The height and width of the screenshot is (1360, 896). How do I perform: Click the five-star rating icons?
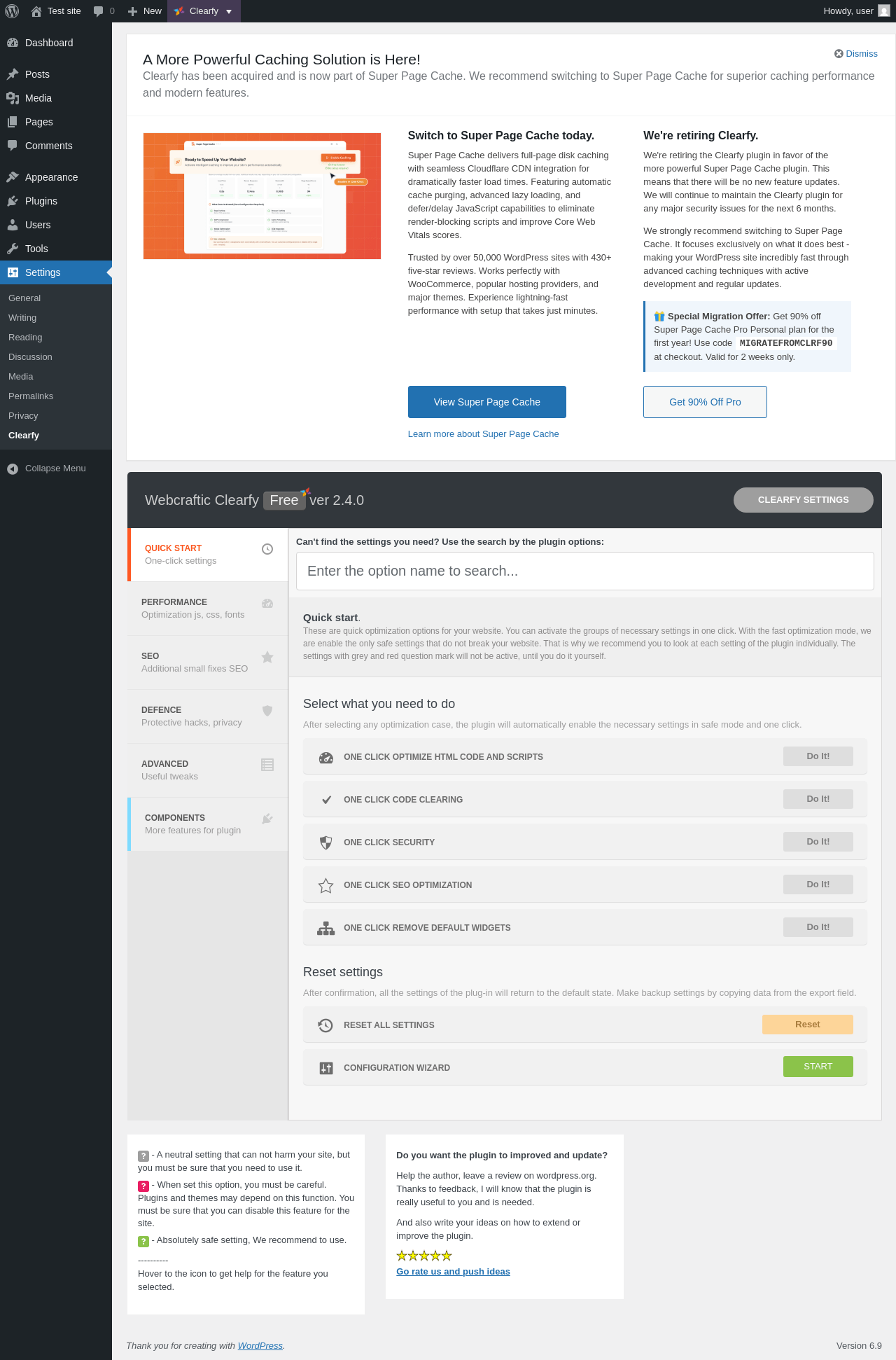(424, 1256)
